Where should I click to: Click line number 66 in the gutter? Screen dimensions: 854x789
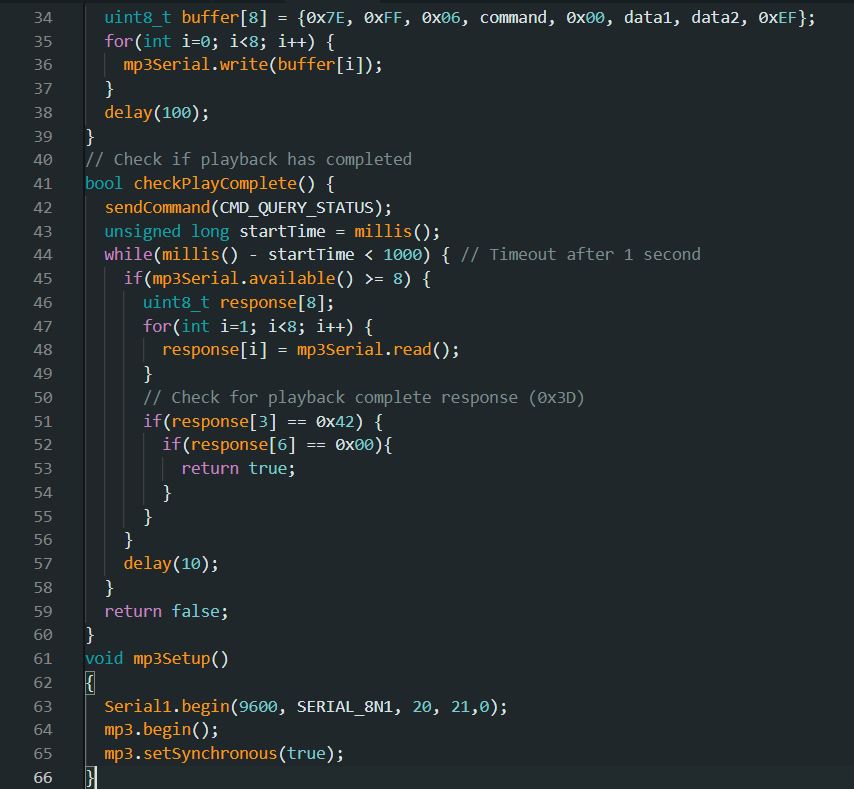(x=42, y=777)
